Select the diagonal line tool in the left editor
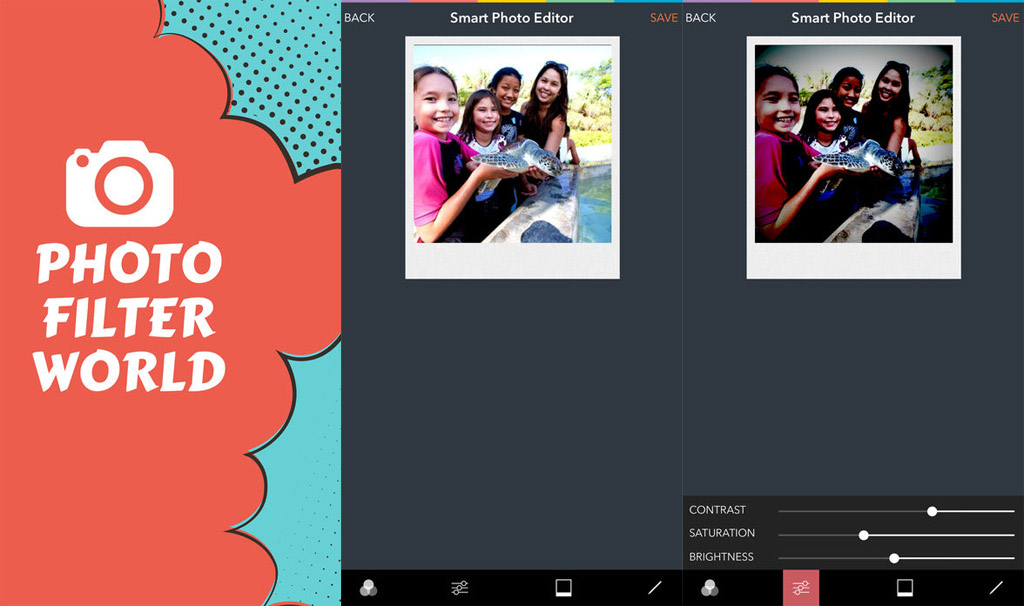Screen dimensions: 1024x606 (655, 588)
